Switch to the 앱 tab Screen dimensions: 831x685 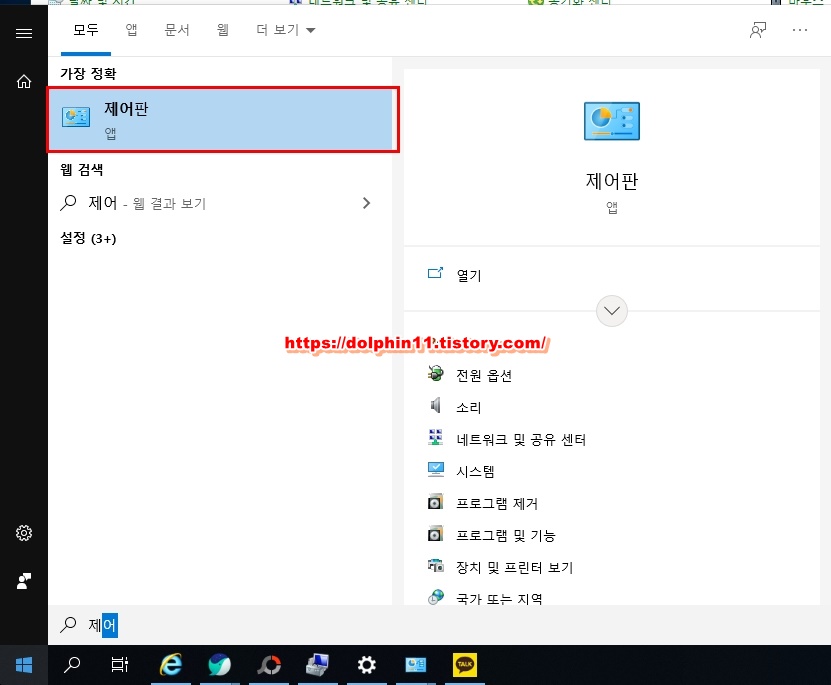131,30
